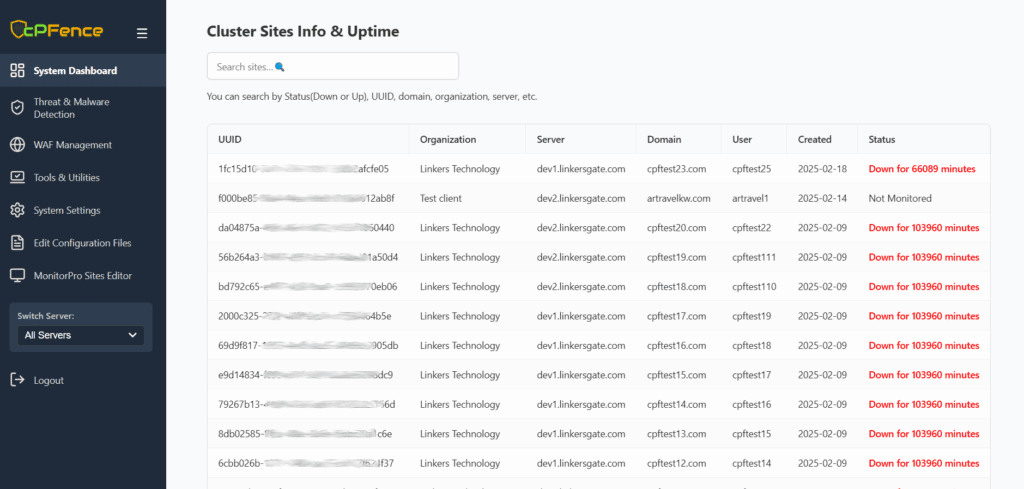The width and height of the screenshot is (1024, 489).
Task: Toggle the hamburger menu icon
Action: 142,33
